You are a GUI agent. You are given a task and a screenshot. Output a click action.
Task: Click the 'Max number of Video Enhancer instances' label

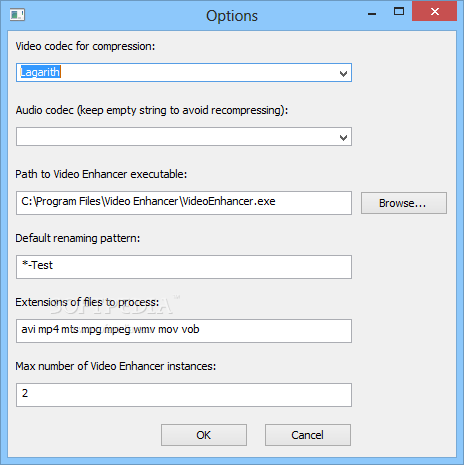point(116,366)
